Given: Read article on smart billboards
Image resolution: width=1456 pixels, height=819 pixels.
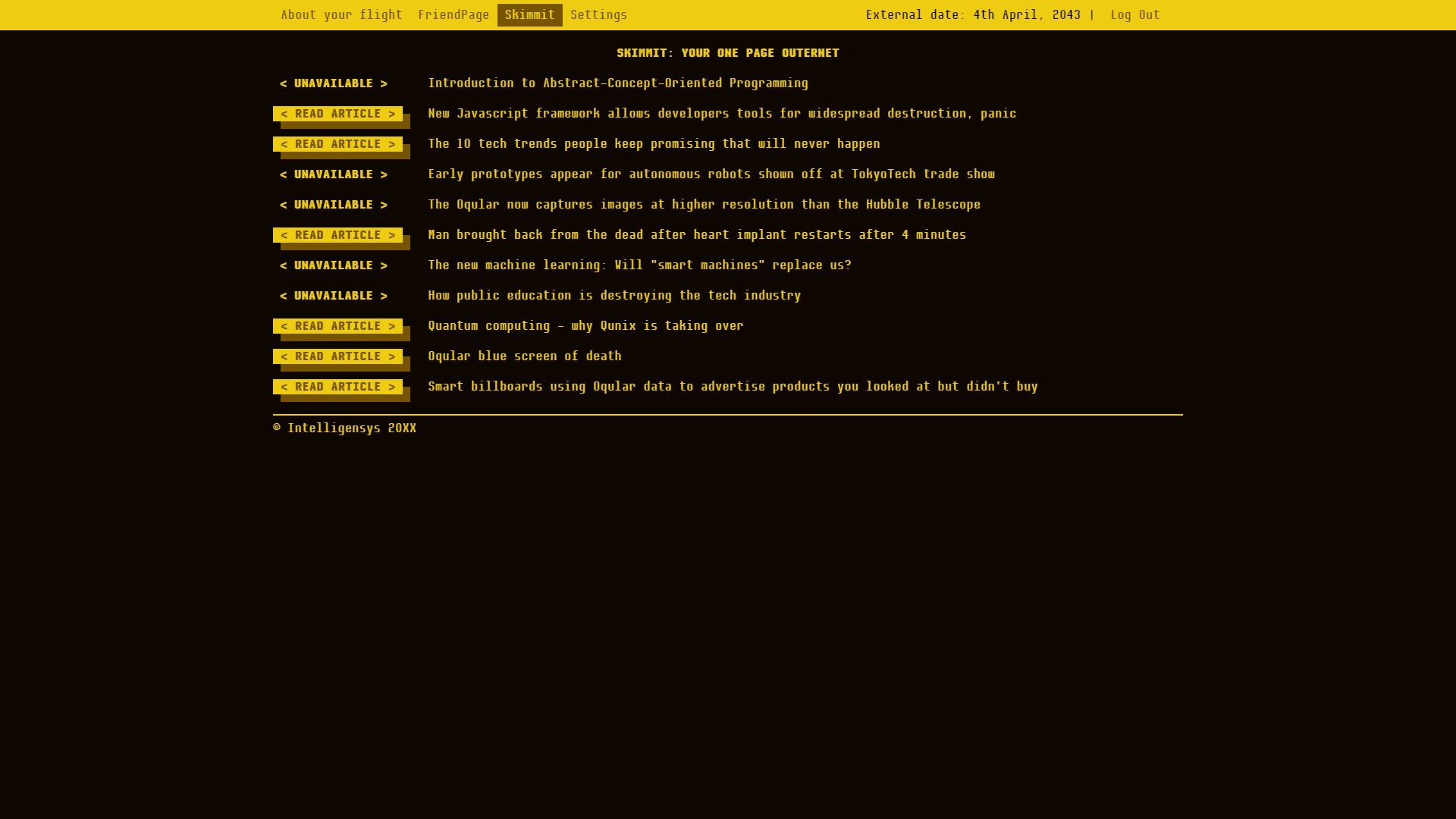Looking at the screenshot, I should 338,387.
